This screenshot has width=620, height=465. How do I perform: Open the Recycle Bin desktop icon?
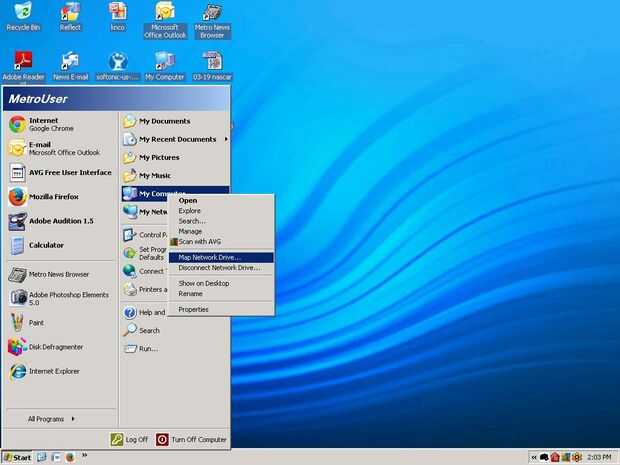tap(23, 17)
